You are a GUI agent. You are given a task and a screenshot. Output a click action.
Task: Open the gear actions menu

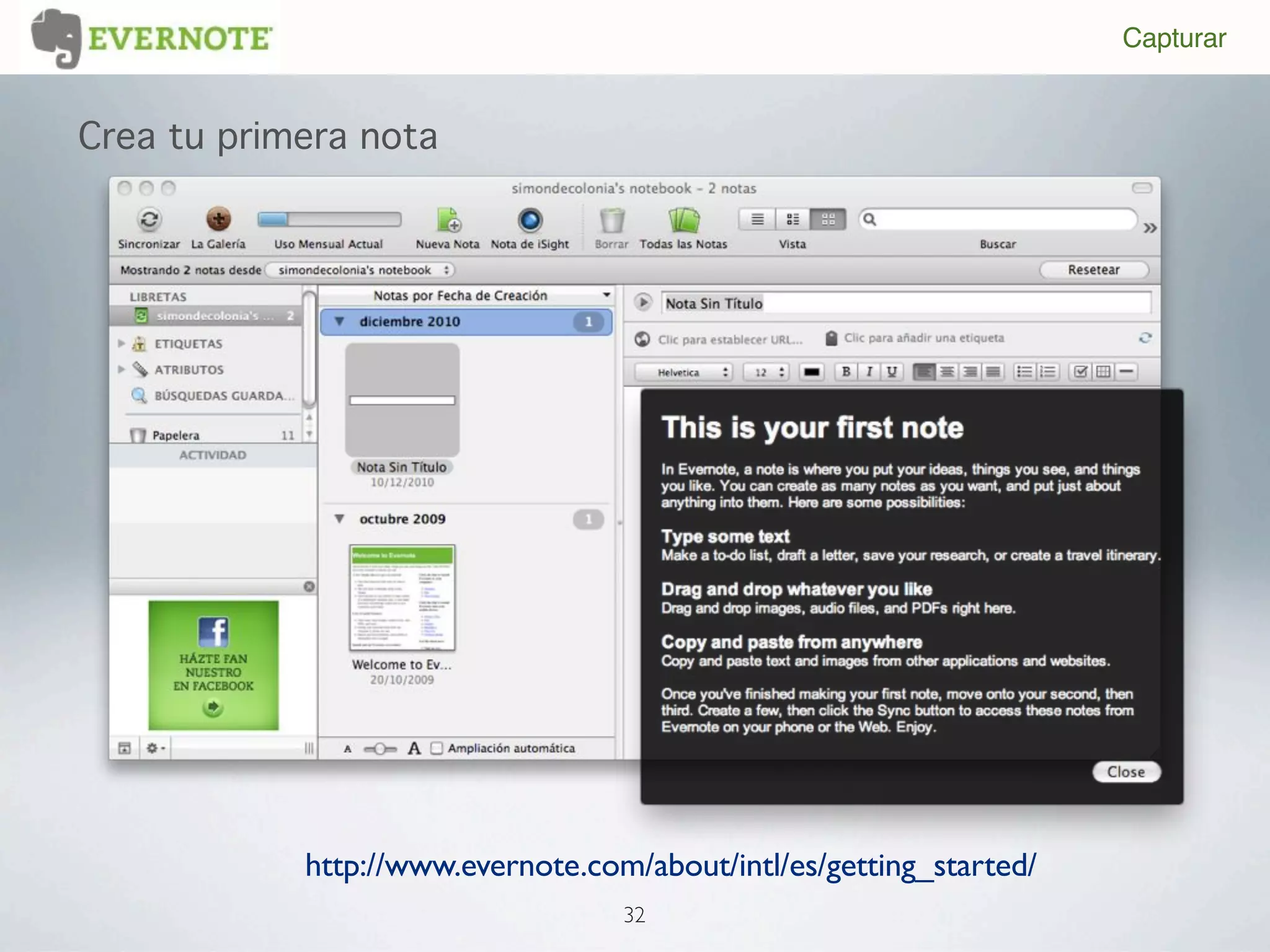coord(155,748)
